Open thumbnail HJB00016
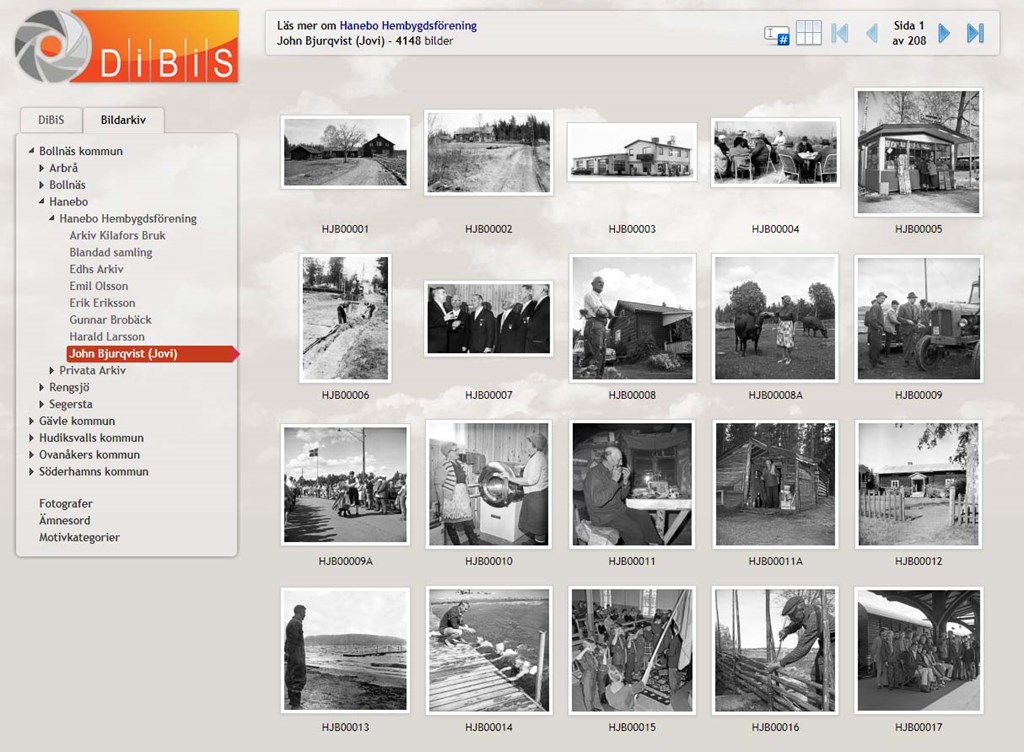The image size is (1024, 752). point(775,650)
